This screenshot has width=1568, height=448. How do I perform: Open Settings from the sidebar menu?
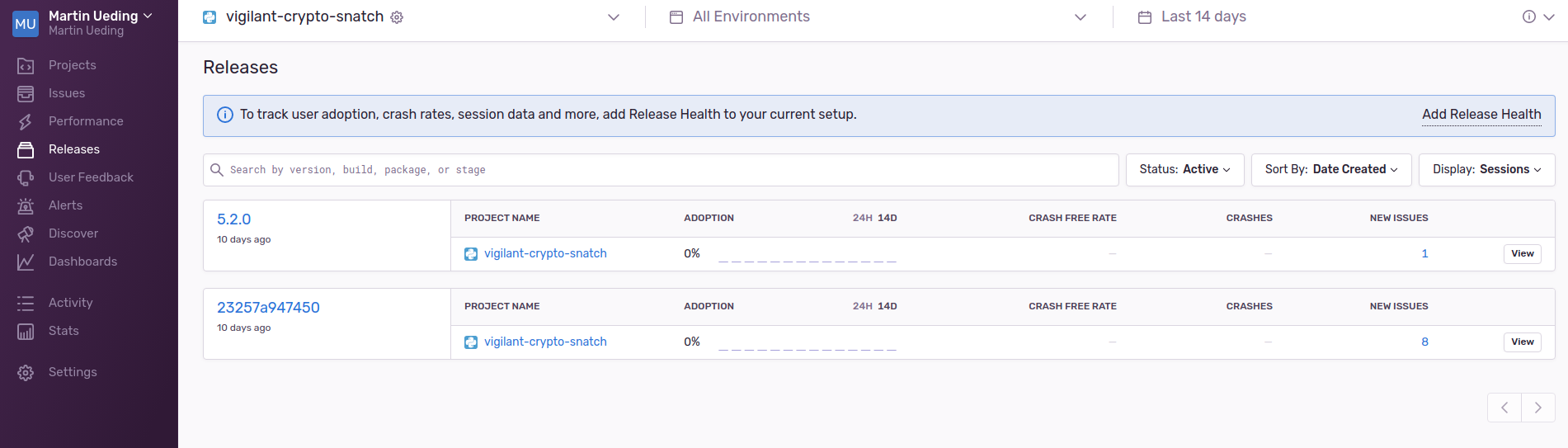click(x=73, y=372)
